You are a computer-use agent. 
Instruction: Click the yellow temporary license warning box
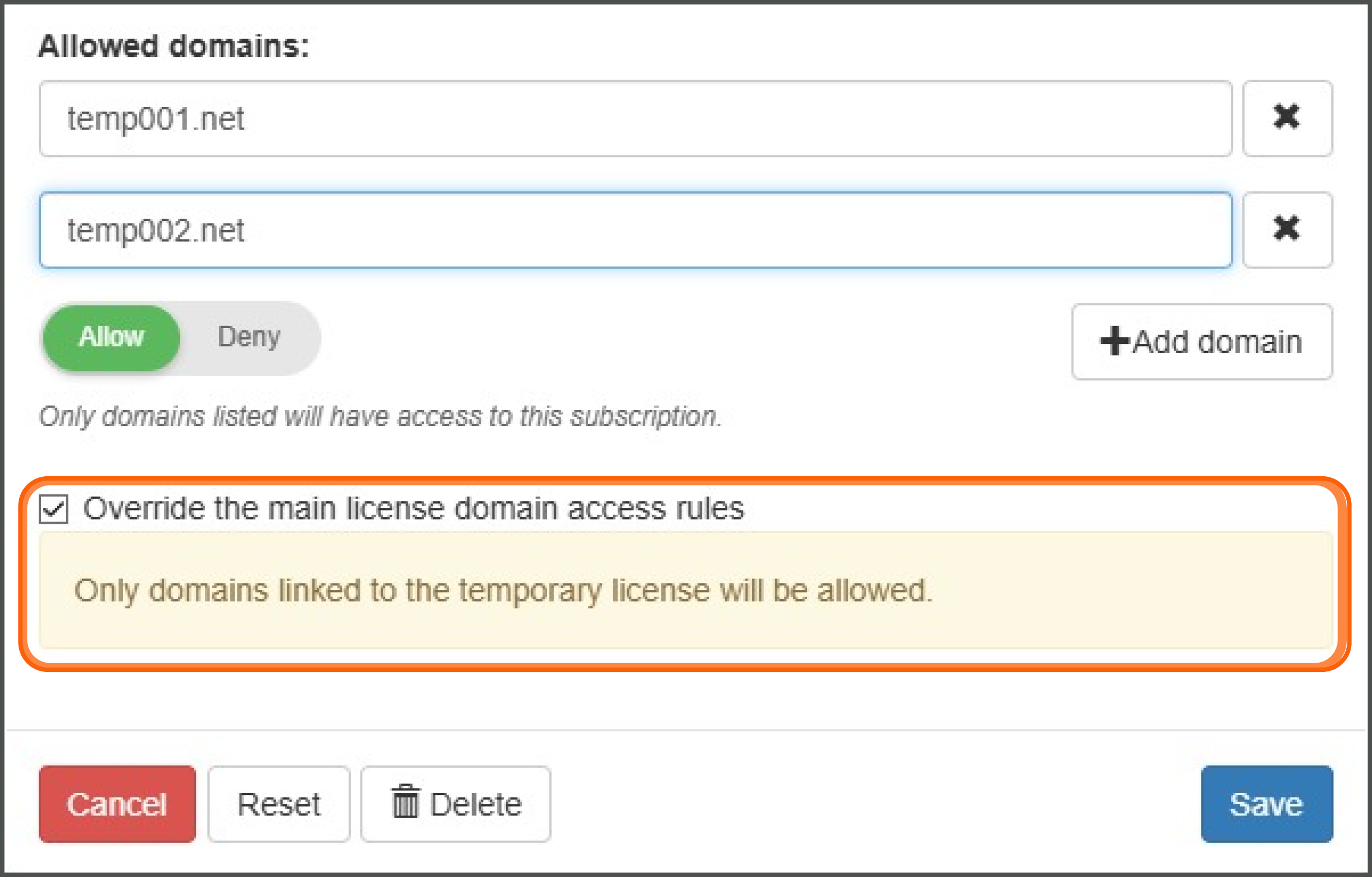686,590
